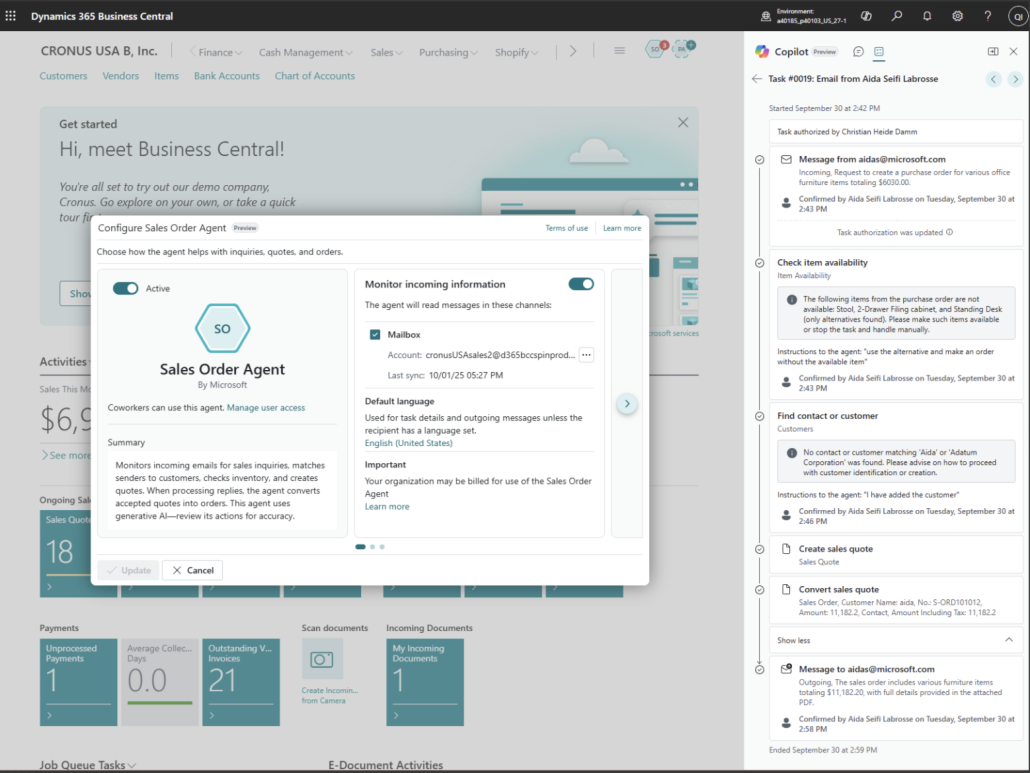Click the outgoing Message to aidas envelope icon

coord(786,669)
